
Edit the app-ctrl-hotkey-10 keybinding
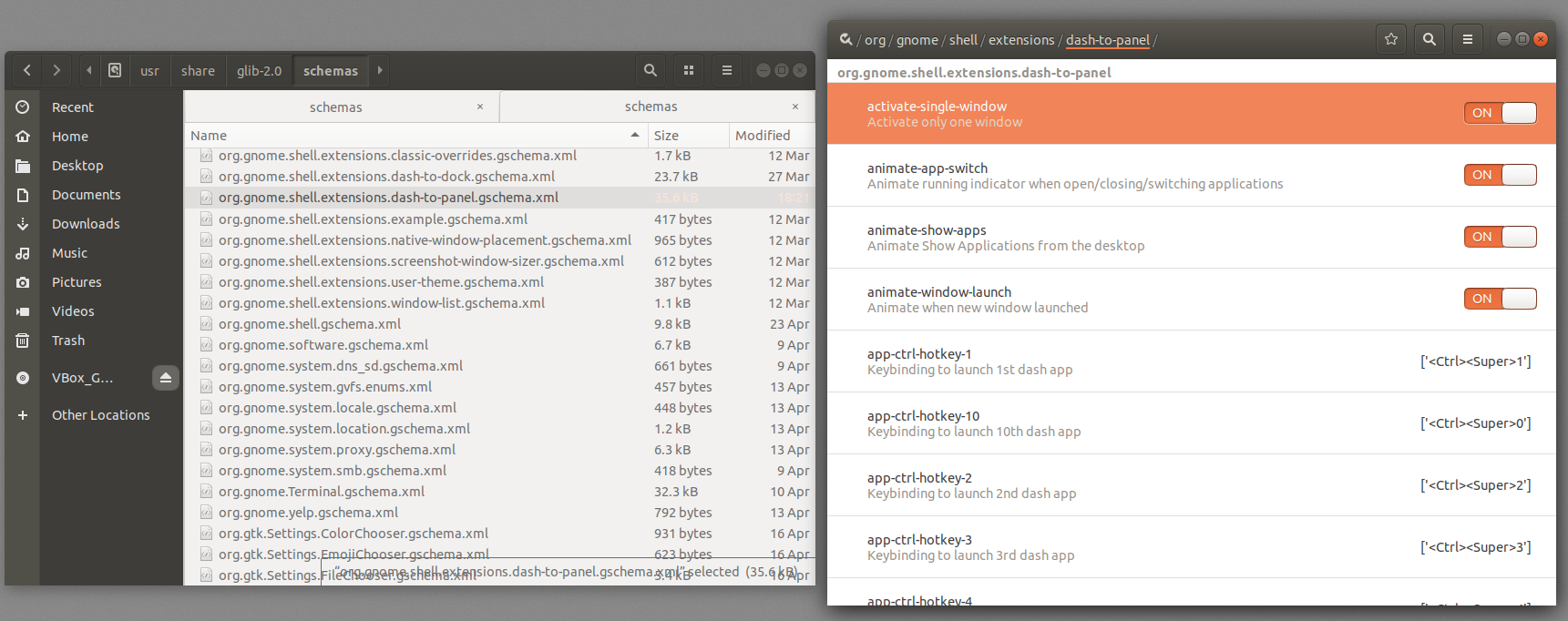(1192, 423)
